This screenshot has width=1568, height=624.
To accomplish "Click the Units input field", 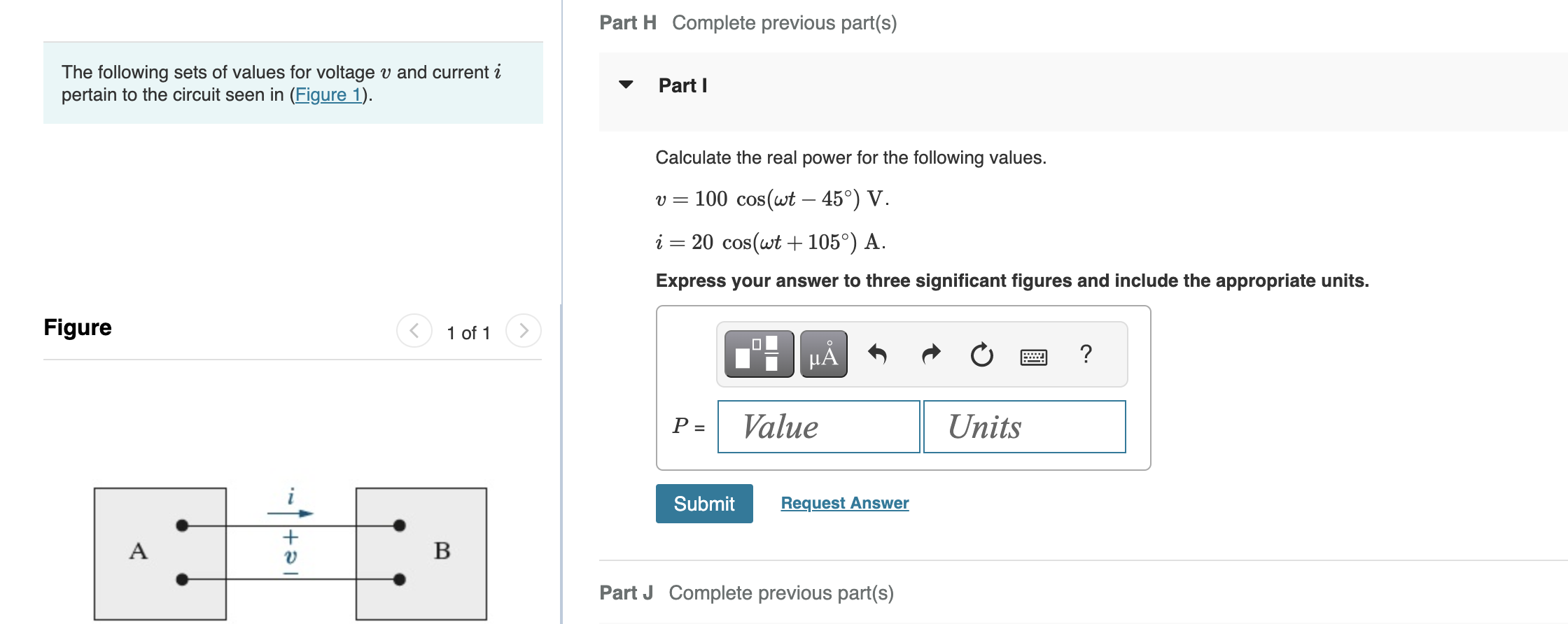I will [1023, 427].
